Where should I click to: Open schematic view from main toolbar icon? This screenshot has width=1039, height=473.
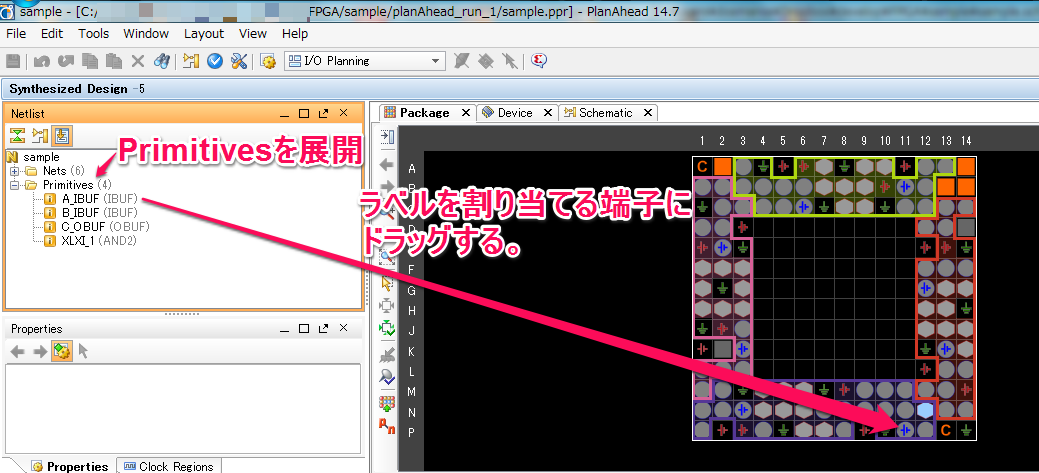coord(191,61)
